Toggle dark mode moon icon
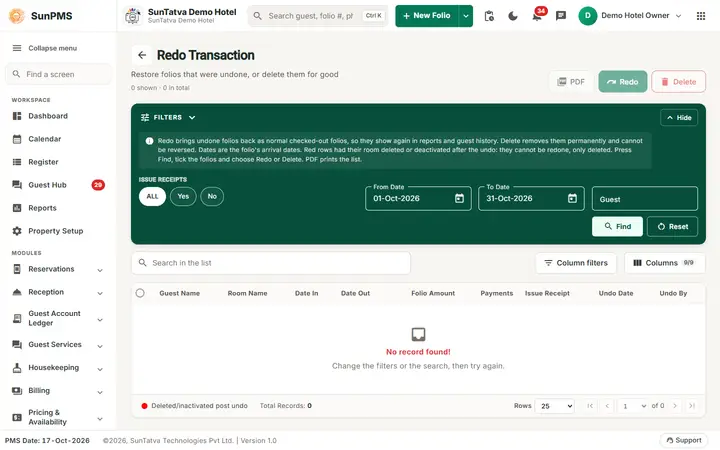This screenshot has height=450, width=720. 513,16
